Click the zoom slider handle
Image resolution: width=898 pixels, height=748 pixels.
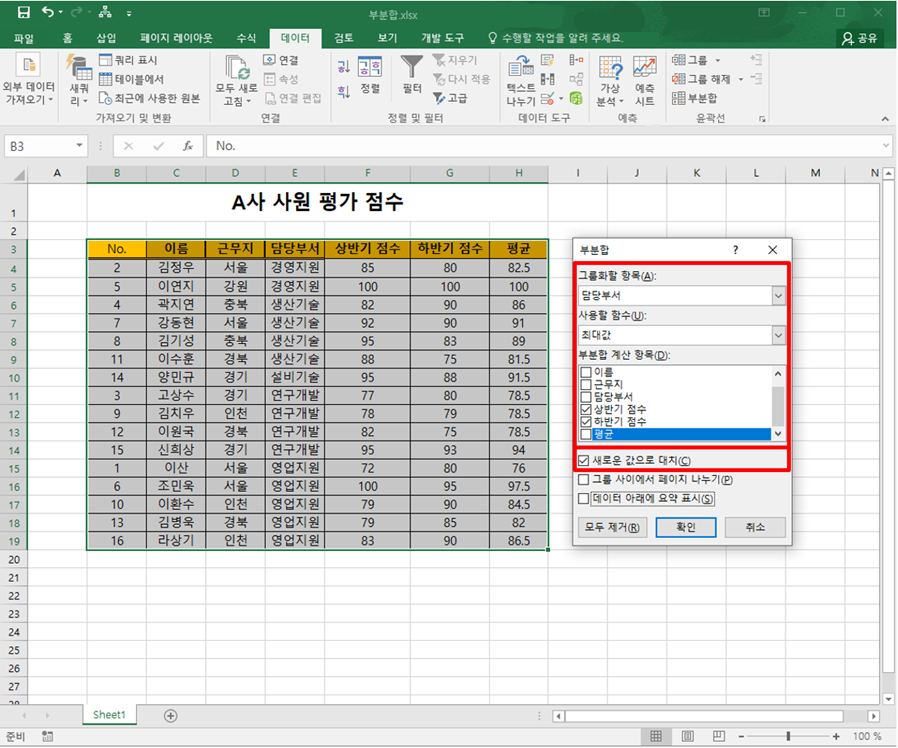789,736
